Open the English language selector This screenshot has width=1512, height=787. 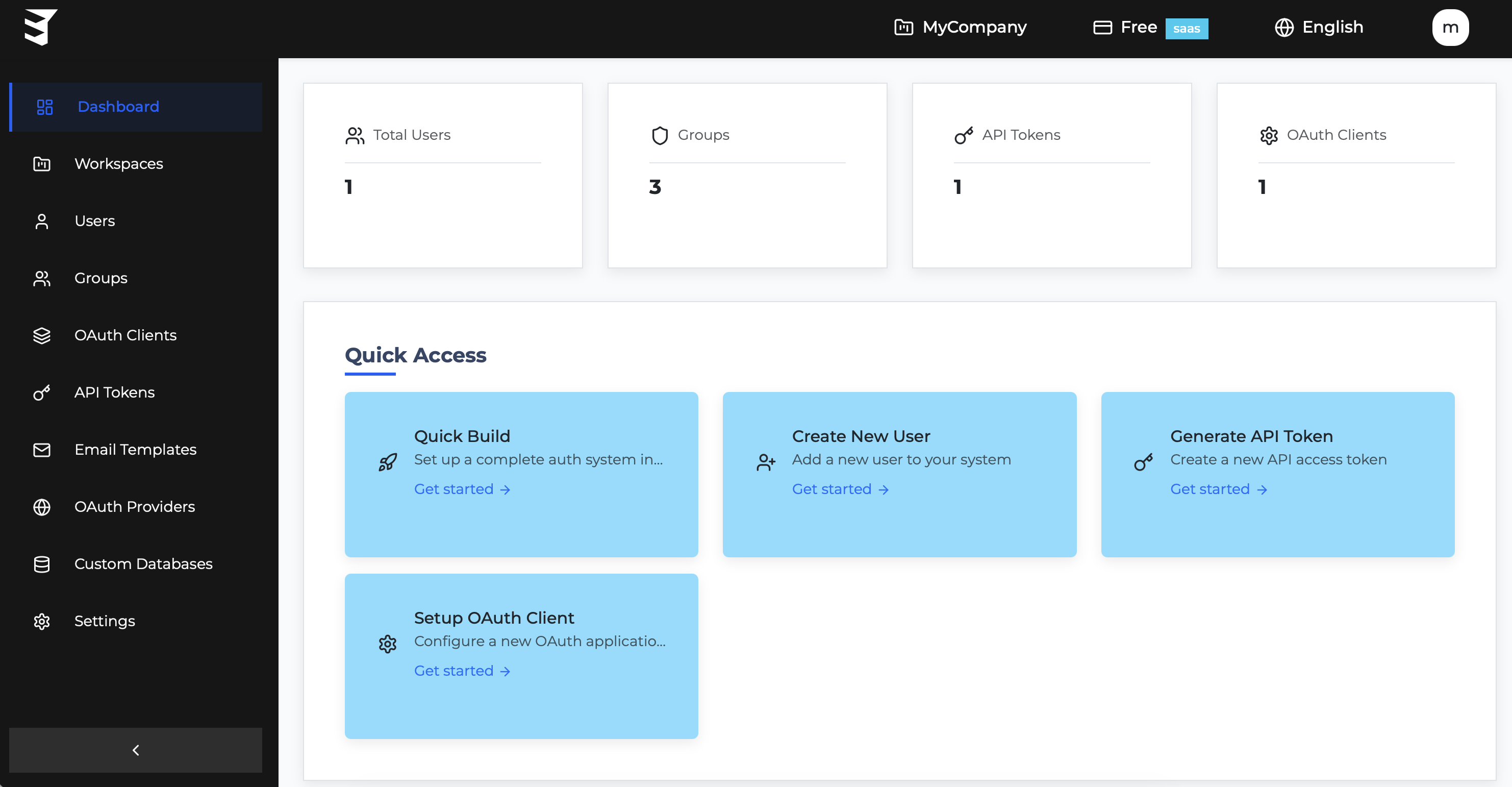tap(1319, 27)
